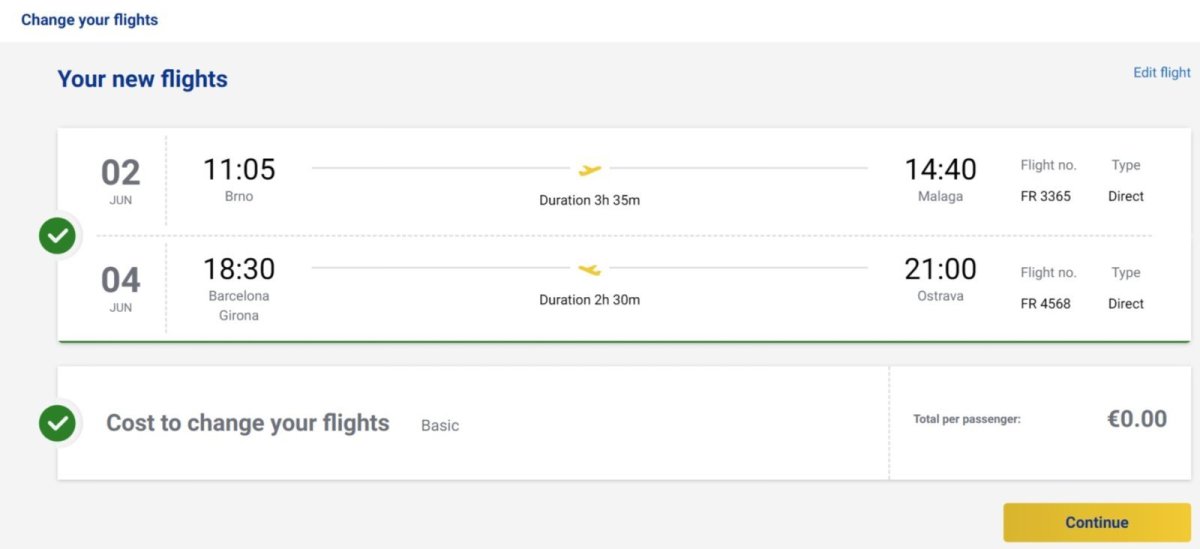Screen dimensions: 1200x549
Task: Click flight number FR 4568
Action: [x=1045, y=304]
